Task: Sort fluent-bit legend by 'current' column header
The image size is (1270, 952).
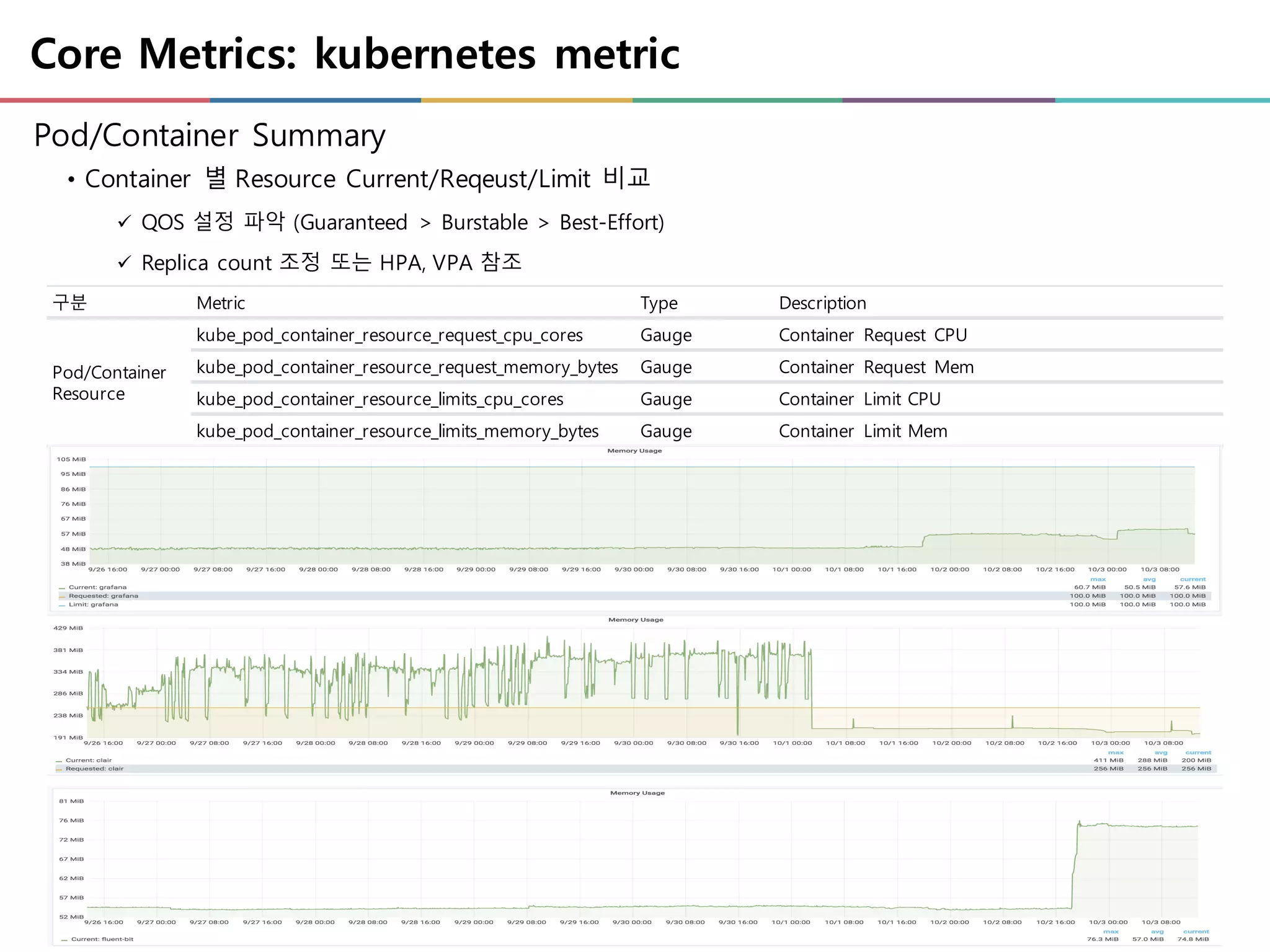Action: 1196,932
